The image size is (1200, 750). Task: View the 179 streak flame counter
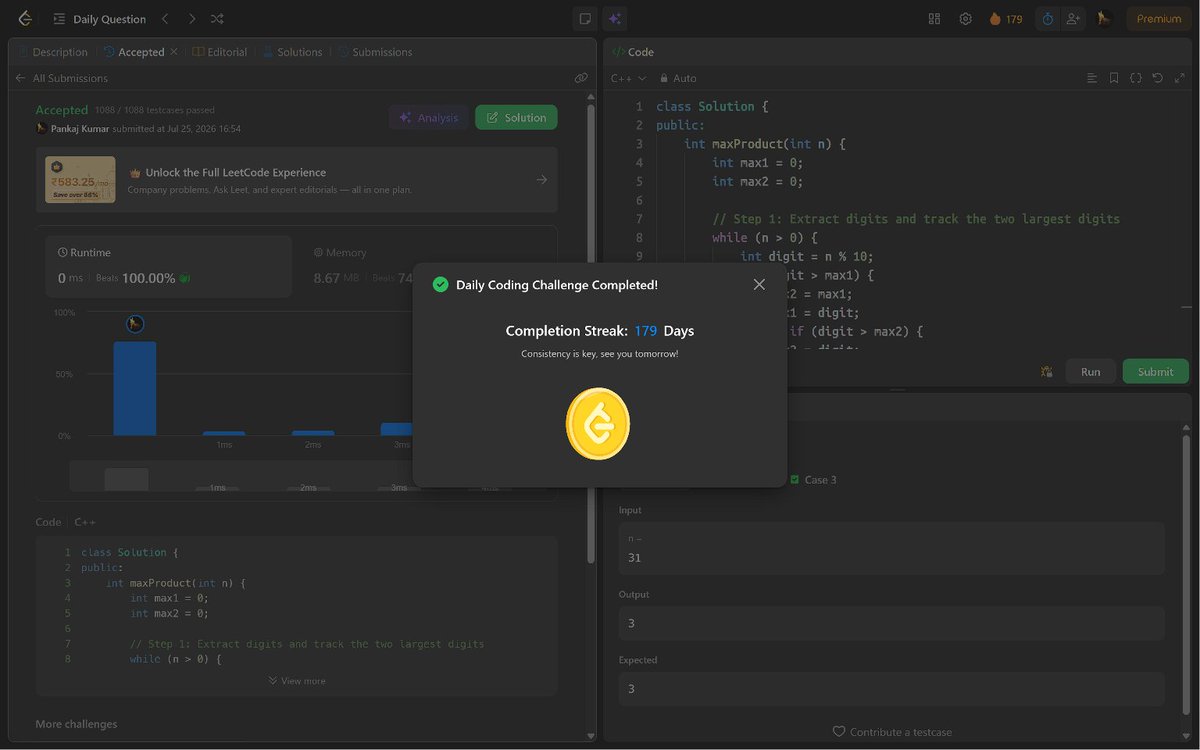point(1006,19)
